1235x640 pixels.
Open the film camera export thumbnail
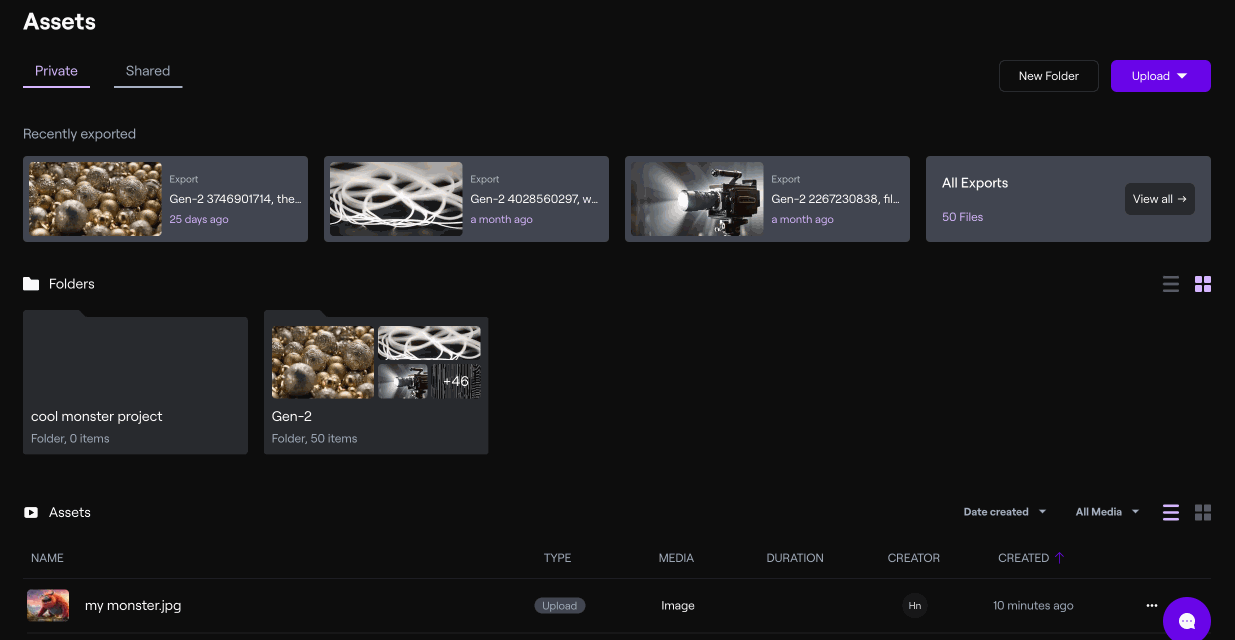698,199
